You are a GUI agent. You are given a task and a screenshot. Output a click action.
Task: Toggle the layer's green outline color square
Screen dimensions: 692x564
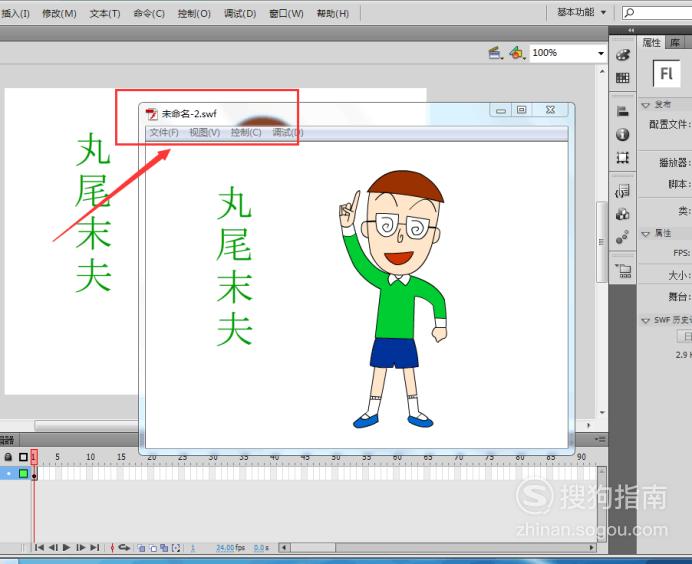pyautogui.click(x=23, y=474)
